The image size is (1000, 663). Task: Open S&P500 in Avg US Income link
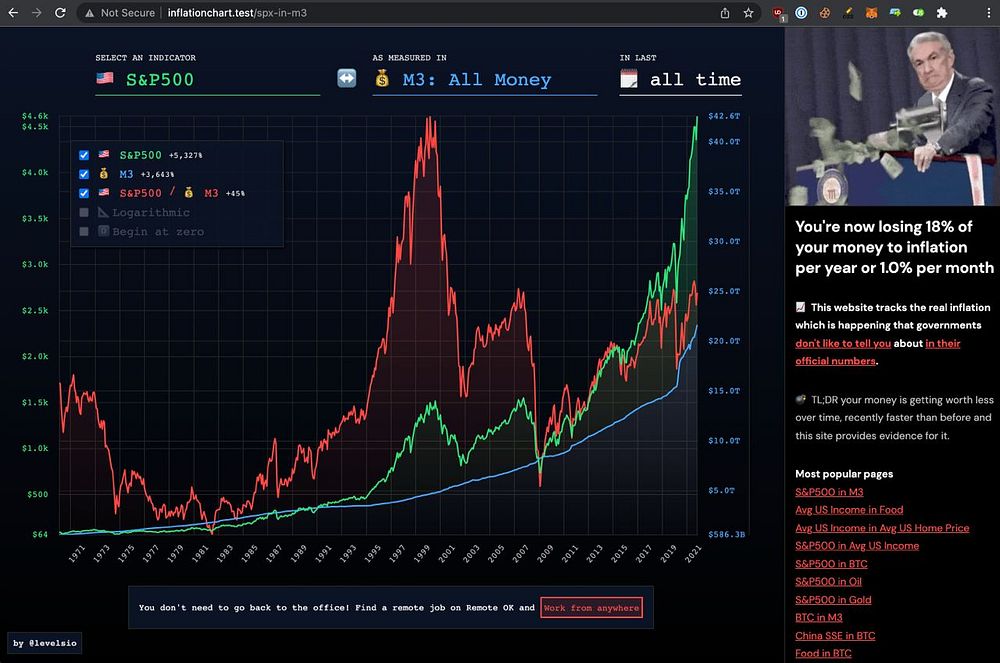pyautogui.click(x=857, y=546)
